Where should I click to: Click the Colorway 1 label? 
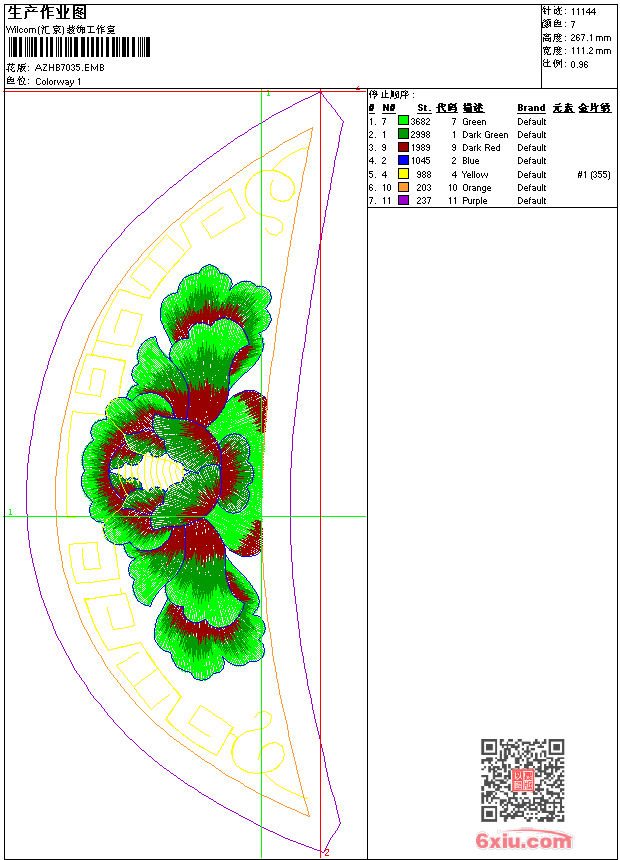pos(58,82)
